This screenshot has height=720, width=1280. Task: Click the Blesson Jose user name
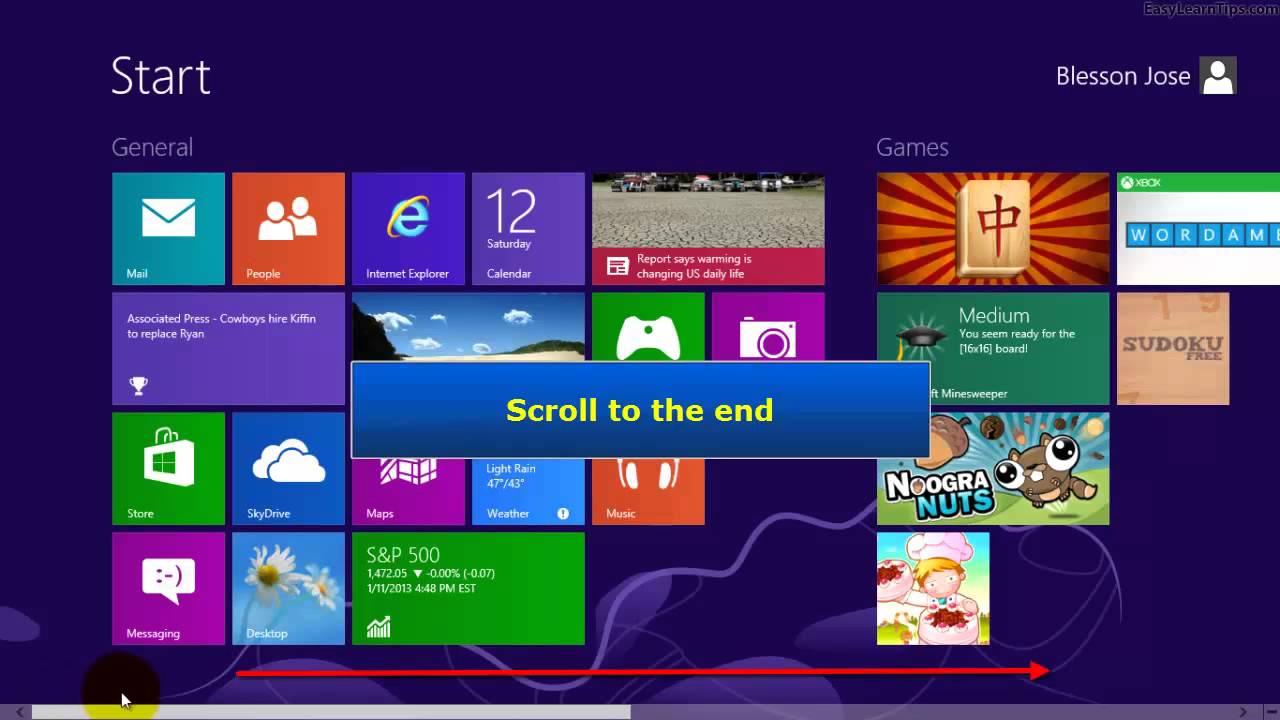tap(1123, 77)
